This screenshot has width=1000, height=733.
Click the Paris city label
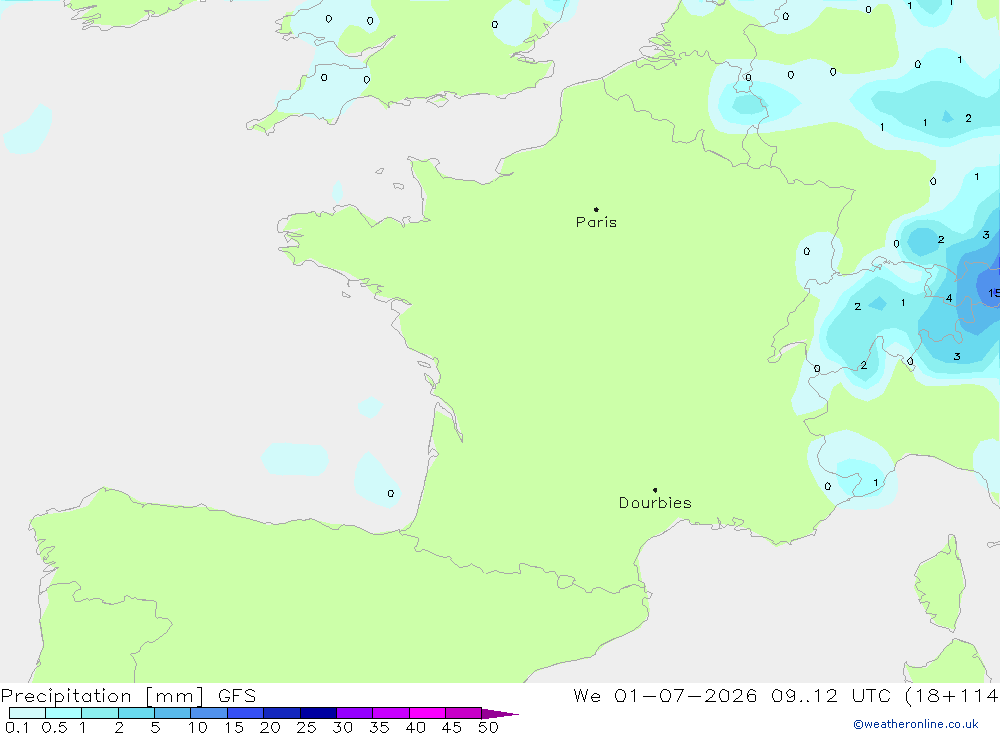(x=596, y=222)
